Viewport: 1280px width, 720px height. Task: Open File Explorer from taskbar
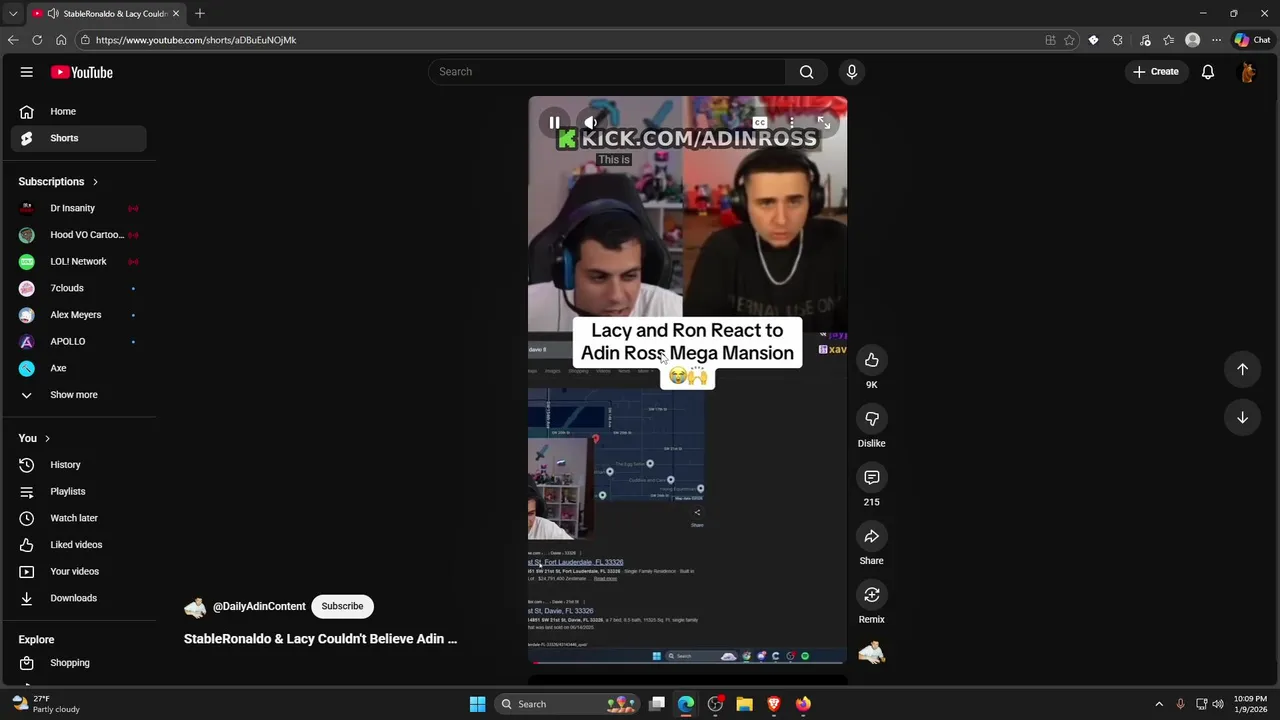pos(744,704)
